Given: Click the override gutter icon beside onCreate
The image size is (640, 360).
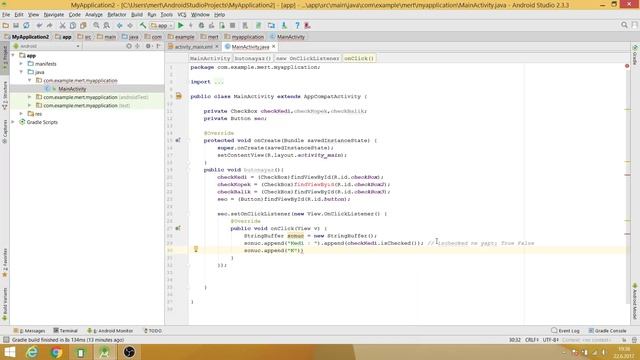Looking at the screenshot, I should (178, 140).
